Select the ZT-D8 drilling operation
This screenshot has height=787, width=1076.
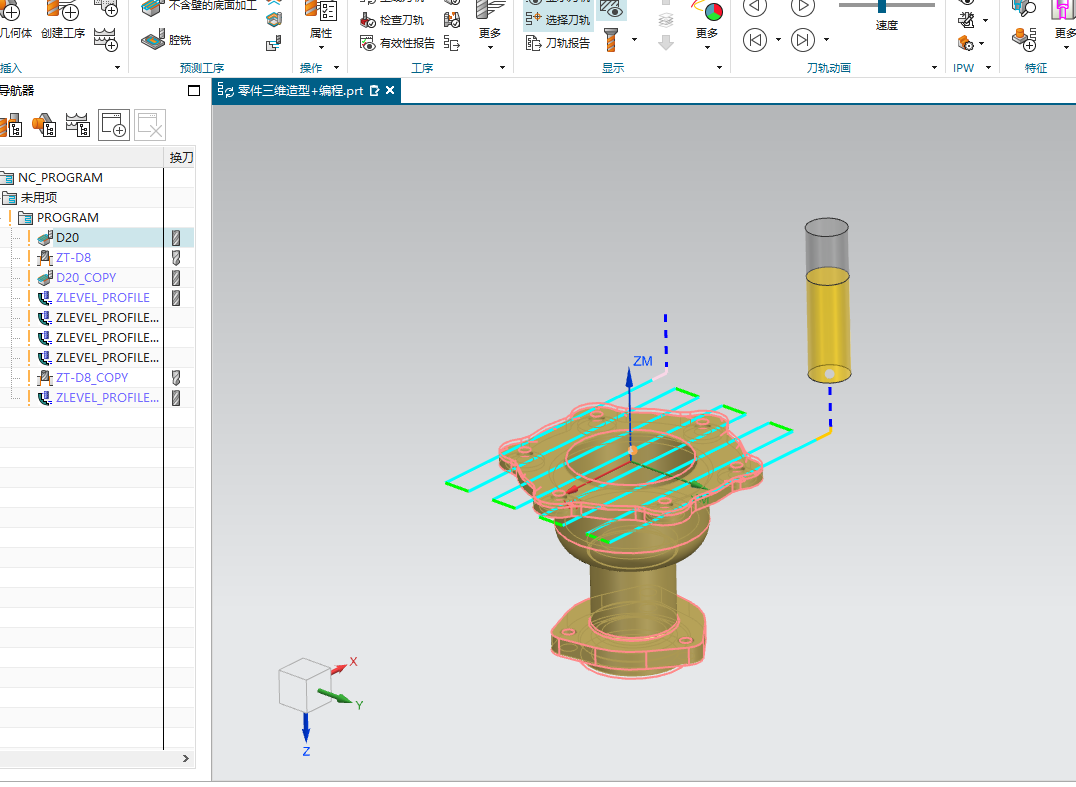click(73, 257)
